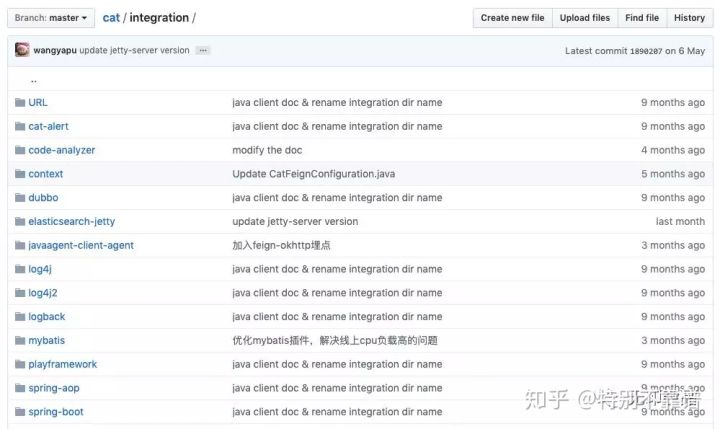
Task: Click the mybatis folder icon
Action: 20,340
